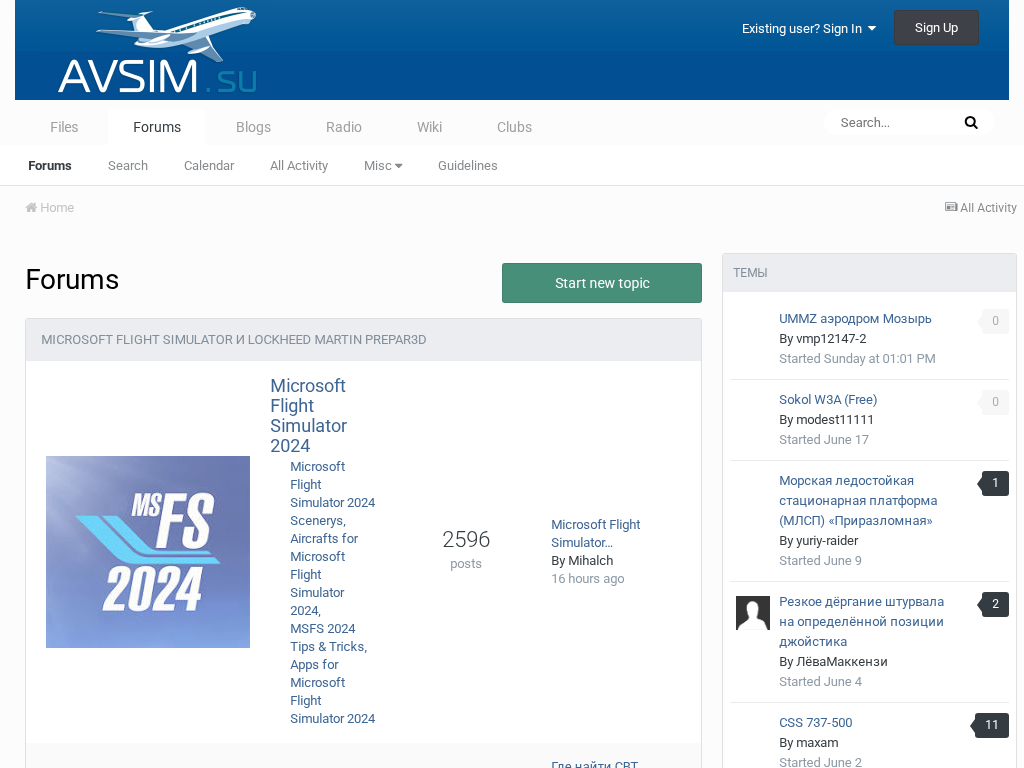Open the Blogs tab
1024x768 pixels.
point(253,127)
